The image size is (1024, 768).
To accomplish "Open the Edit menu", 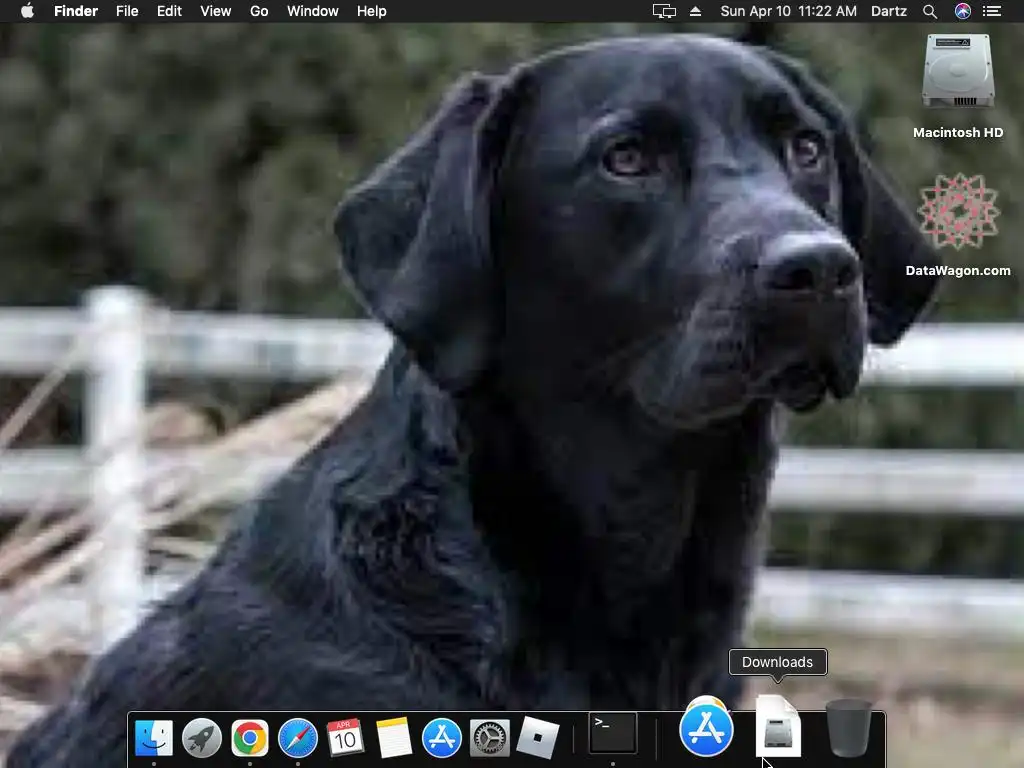I will pos(169,11).
